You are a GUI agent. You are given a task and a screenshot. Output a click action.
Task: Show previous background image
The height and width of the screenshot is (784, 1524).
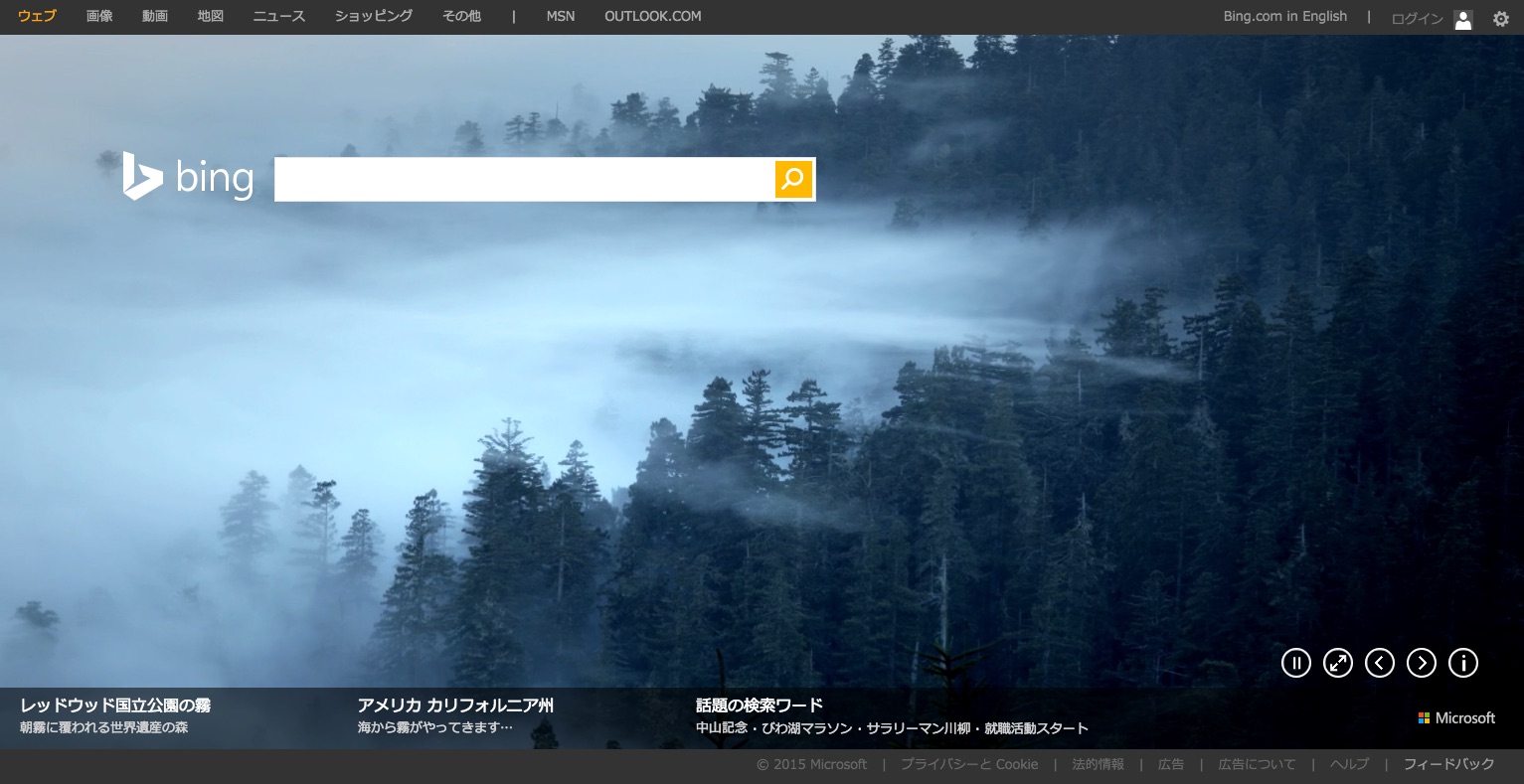(1380, 663)
